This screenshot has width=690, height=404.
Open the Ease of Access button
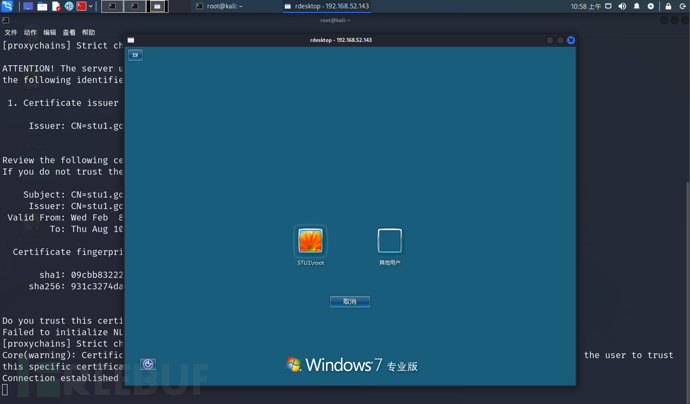point(148,365)
